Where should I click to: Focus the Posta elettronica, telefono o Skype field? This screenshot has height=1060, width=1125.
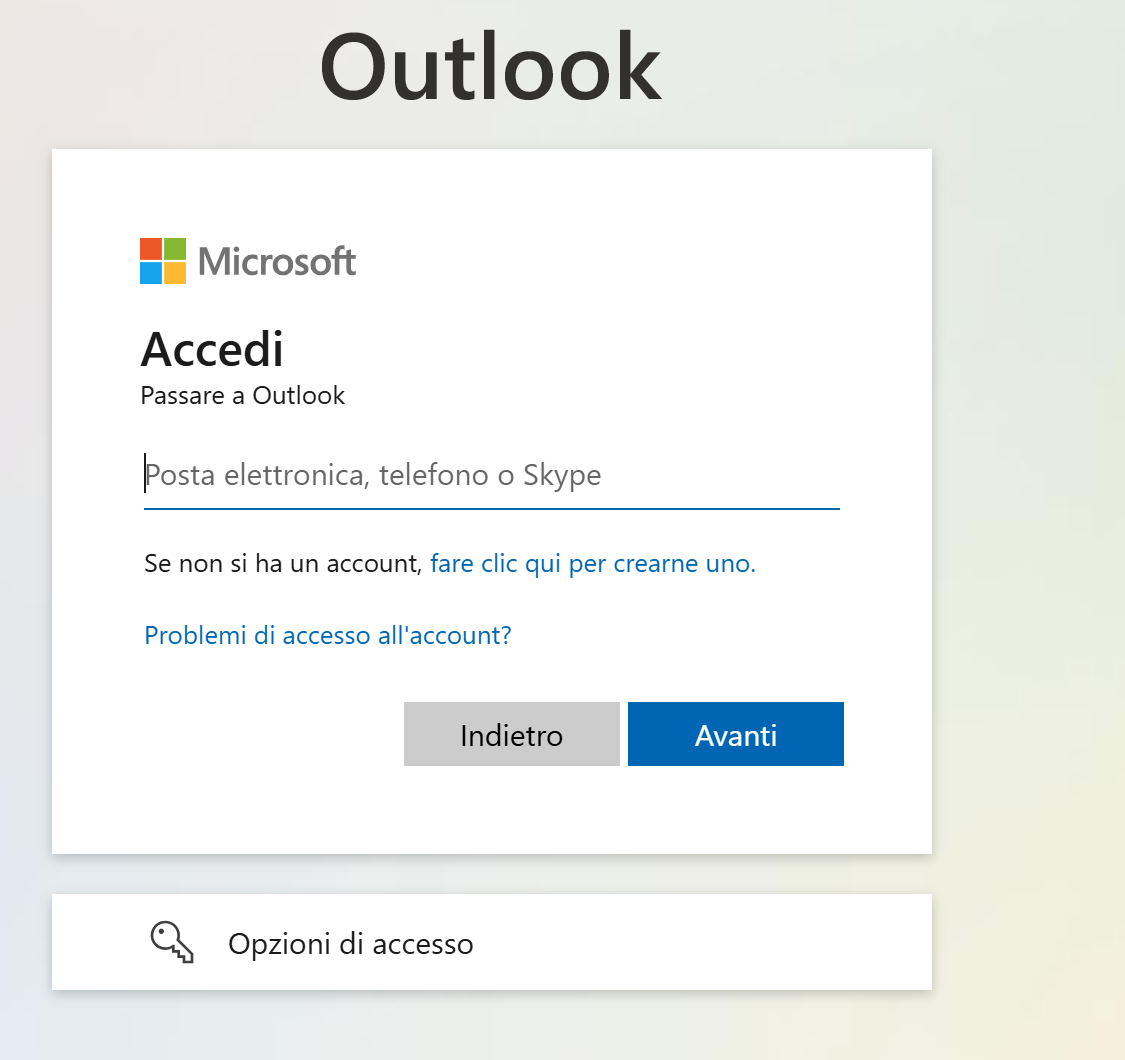point(491,475)
